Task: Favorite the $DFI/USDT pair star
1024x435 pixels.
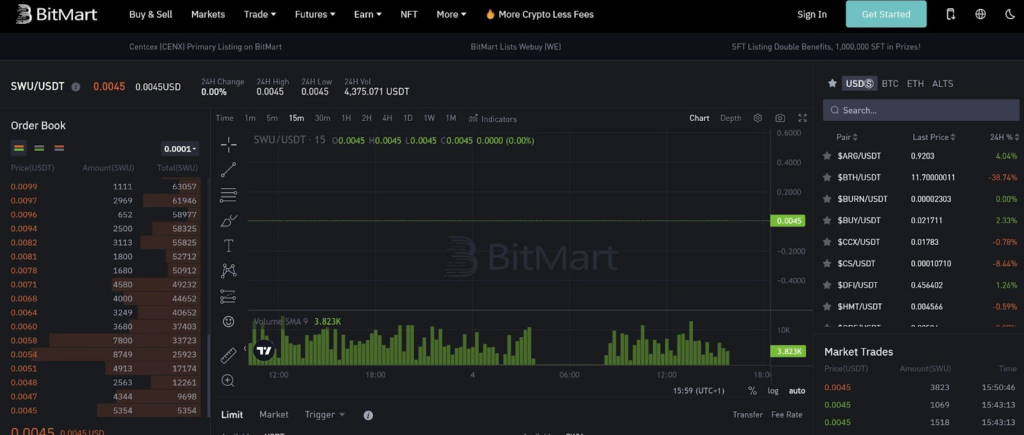Action: click(x=827, y=285)
